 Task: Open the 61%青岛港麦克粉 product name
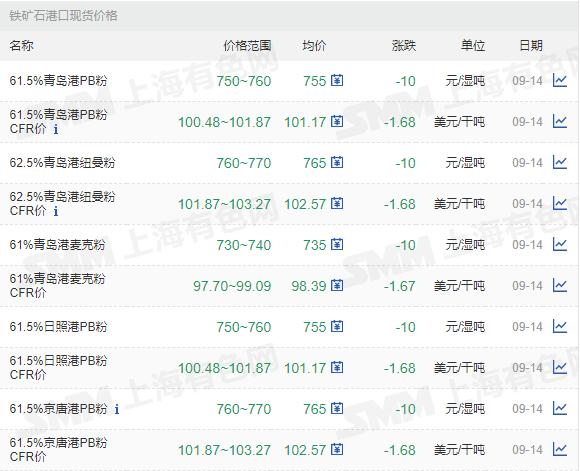coord(57,245)
